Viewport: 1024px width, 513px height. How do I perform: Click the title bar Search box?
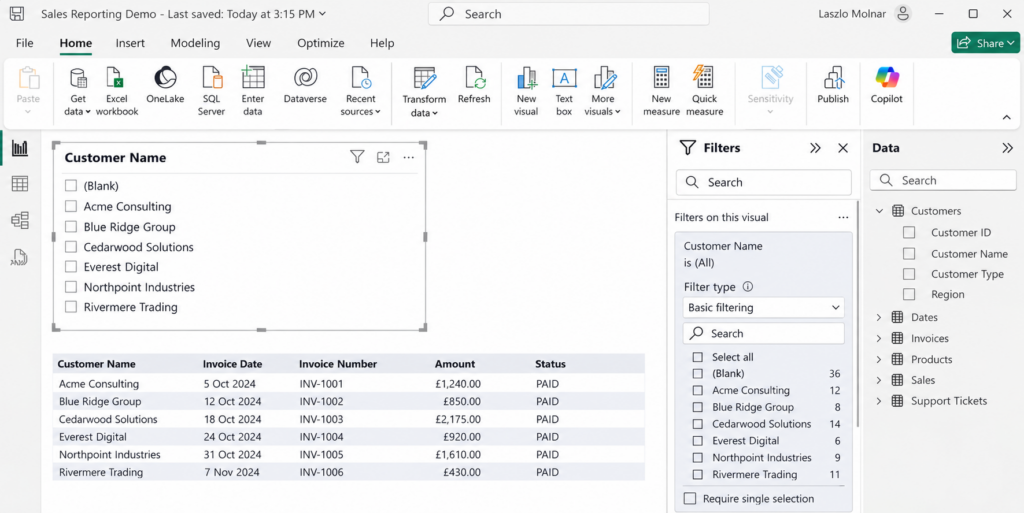click(568, 14)
